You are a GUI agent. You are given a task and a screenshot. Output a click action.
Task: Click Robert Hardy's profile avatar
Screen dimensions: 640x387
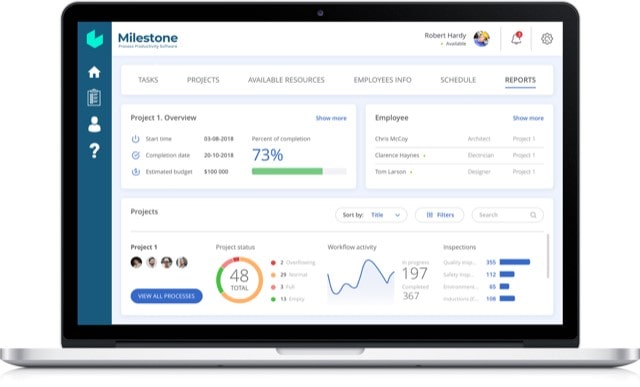point(482,39)
